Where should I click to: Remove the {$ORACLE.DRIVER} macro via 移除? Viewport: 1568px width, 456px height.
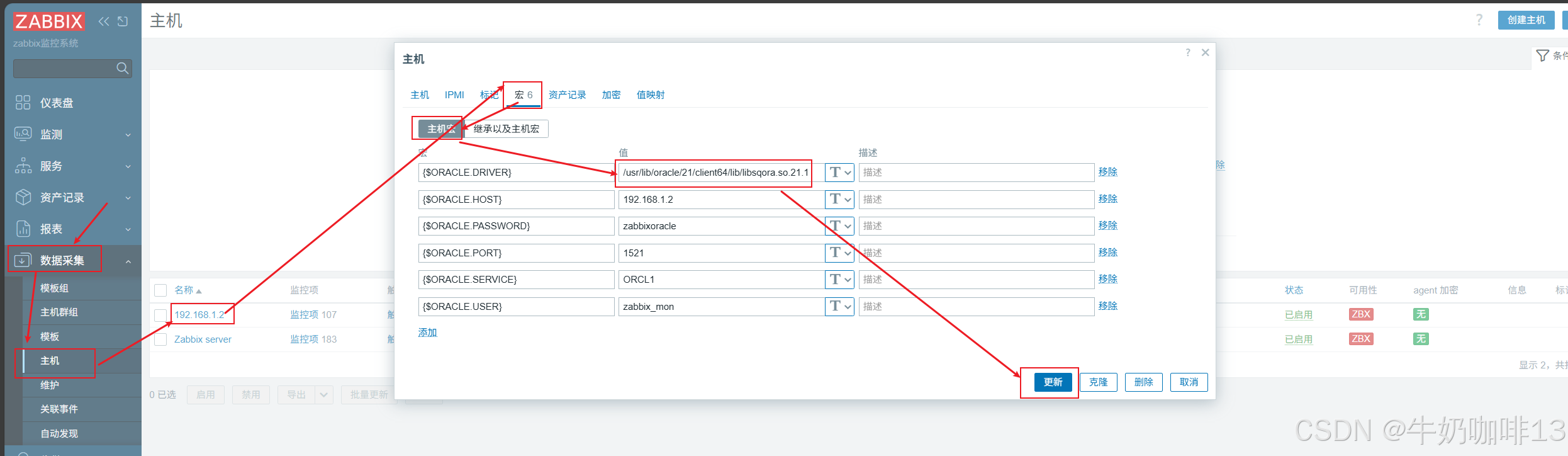tap(1108, 172)
